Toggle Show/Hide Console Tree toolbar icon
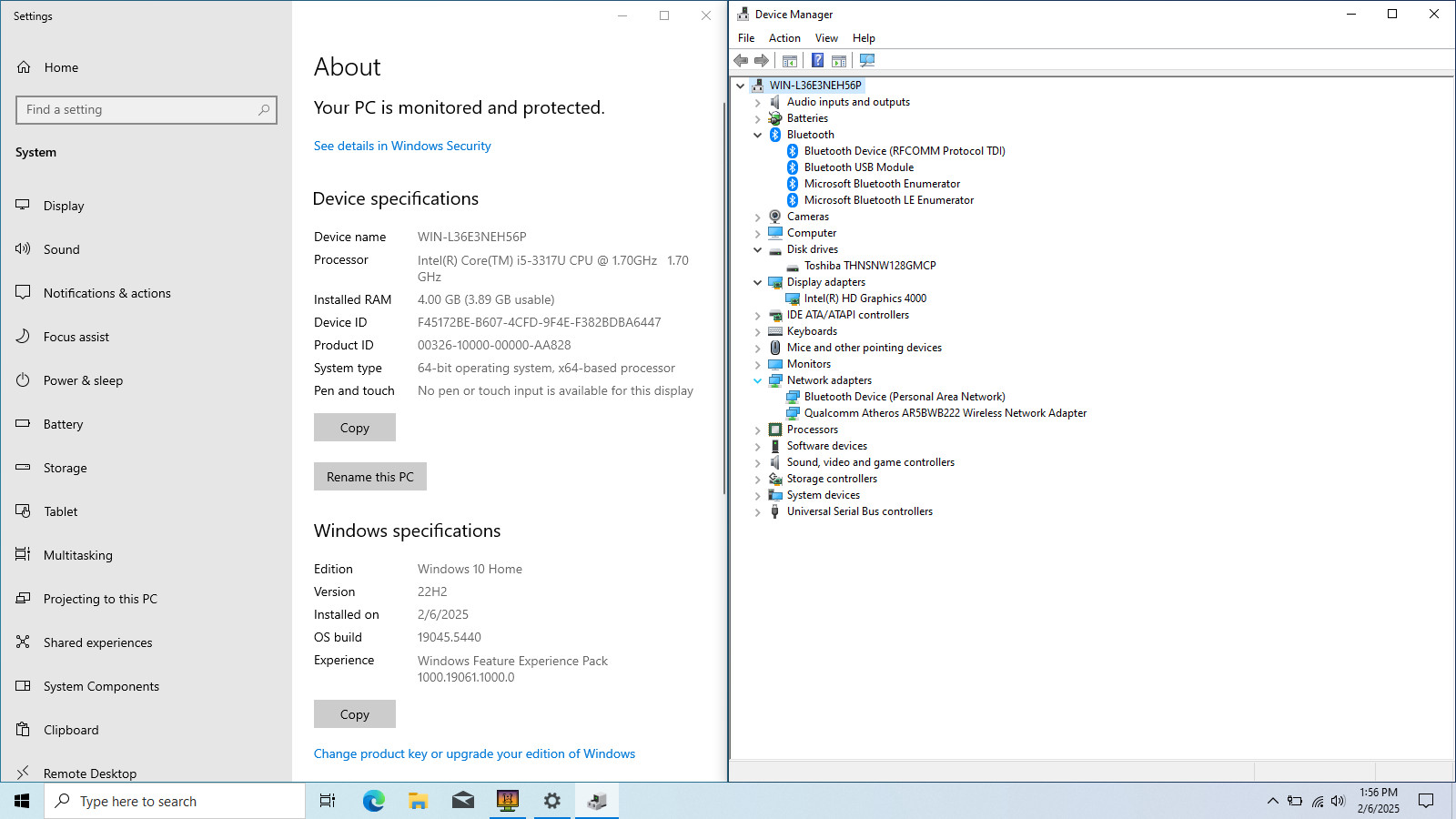This screenshot has width=1456, height=819. point(790,61)
